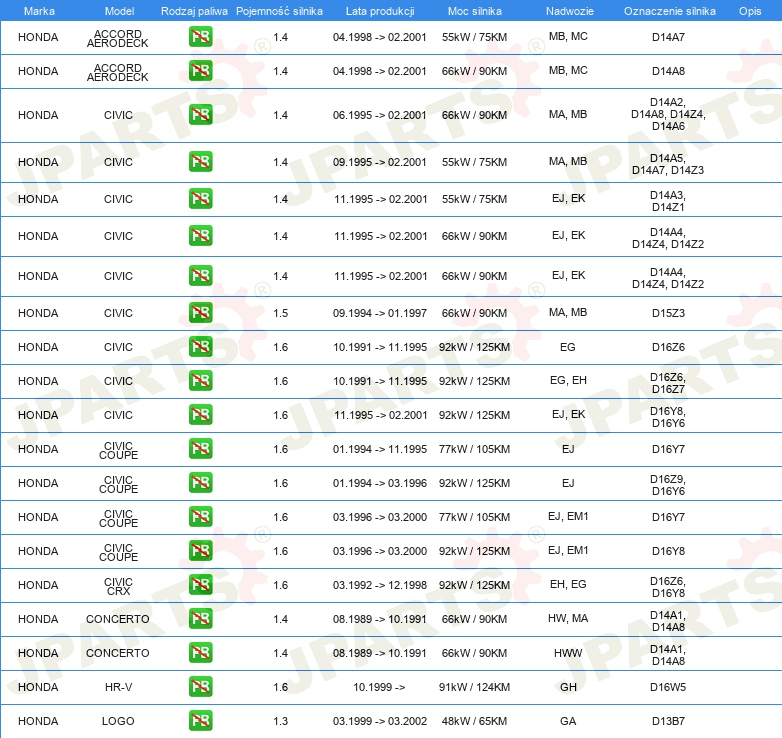Click the 03.1992 -> 12.1998 date cell
Image resolution: width=782 pixels, height=738 pixels.
click(x=380, y=585)
